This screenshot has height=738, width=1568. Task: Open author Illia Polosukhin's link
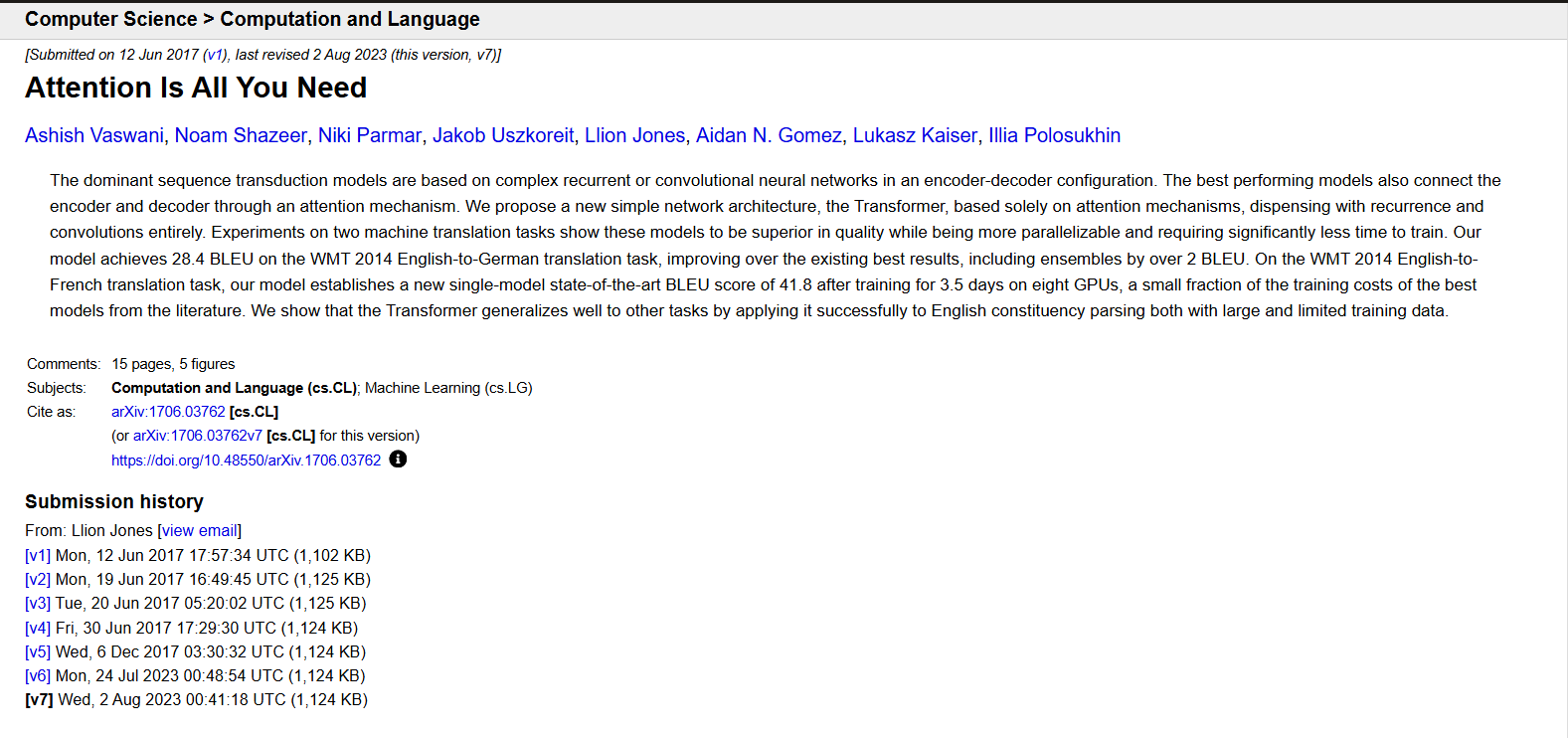[x=1054, y=135]
